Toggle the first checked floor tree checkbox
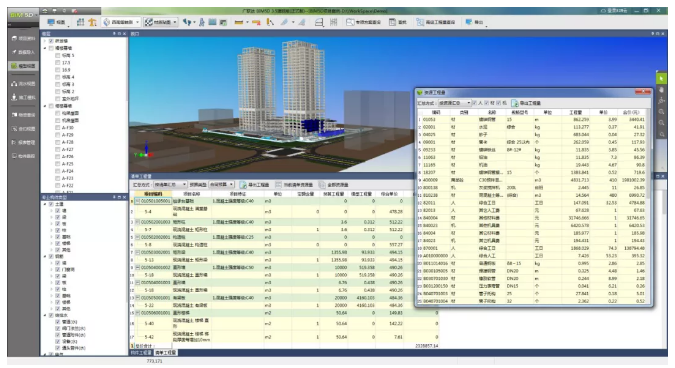The height and width of the screenshot is (368, 675). coord(51,41)
